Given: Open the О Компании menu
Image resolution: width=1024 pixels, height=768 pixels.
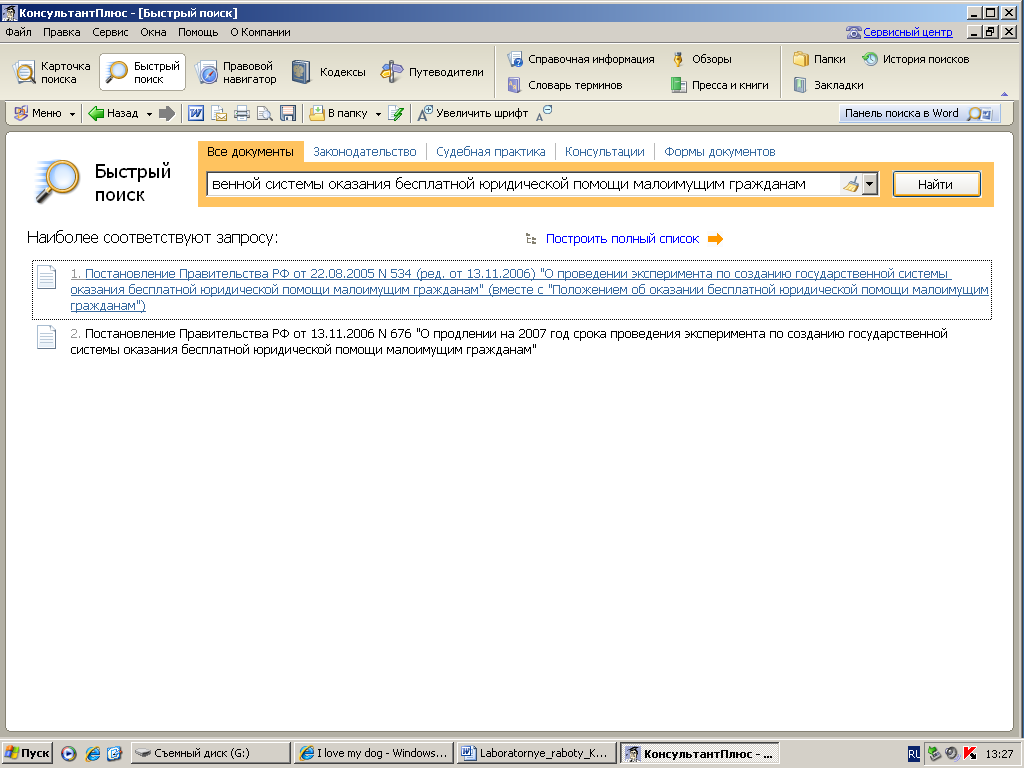Looking at the screenshot, I should pyautogui.click(x=260, y=32).
